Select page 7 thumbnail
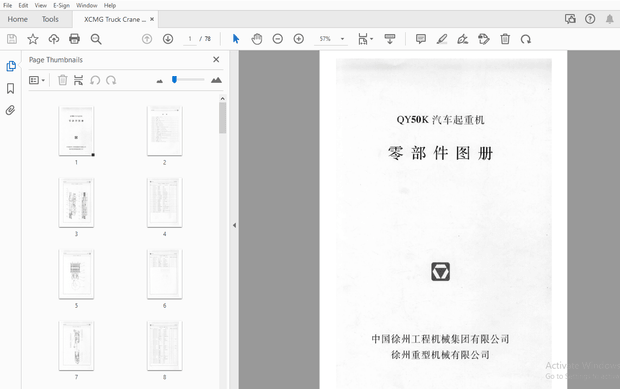This screenshot has width=620, height=389. (x=76, y=346)
